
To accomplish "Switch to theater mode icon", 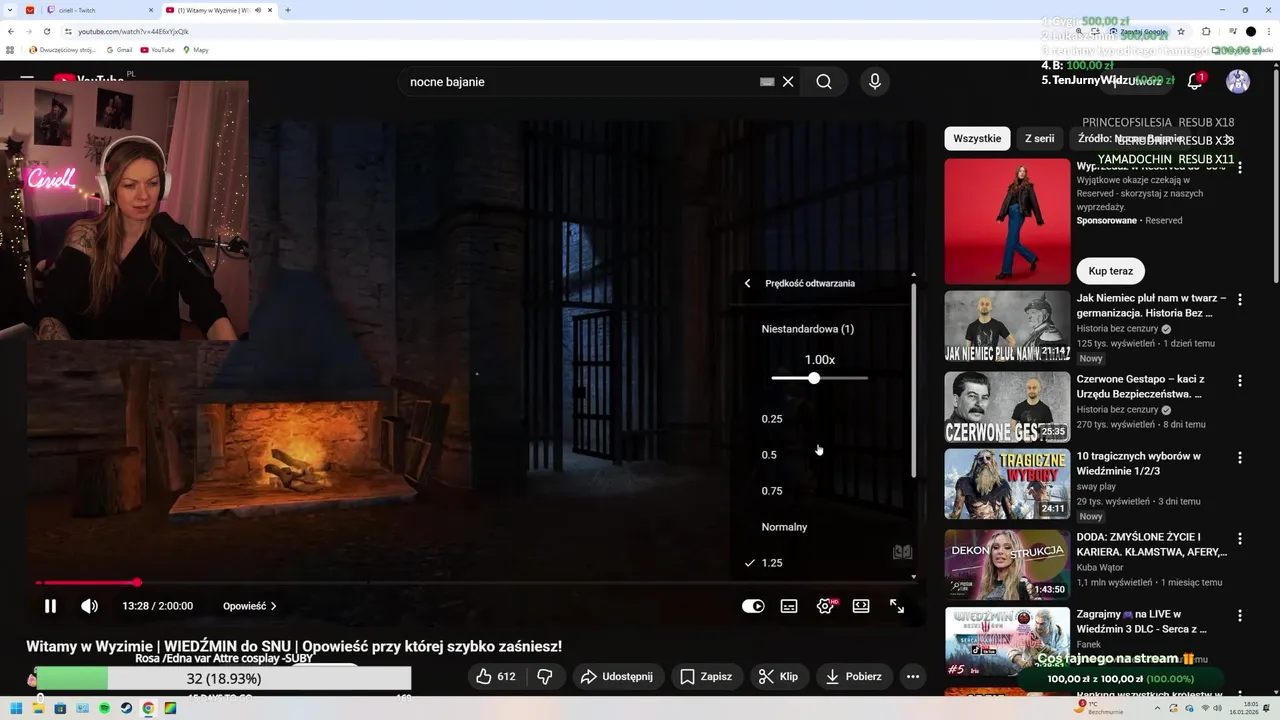I will [861, 606].
